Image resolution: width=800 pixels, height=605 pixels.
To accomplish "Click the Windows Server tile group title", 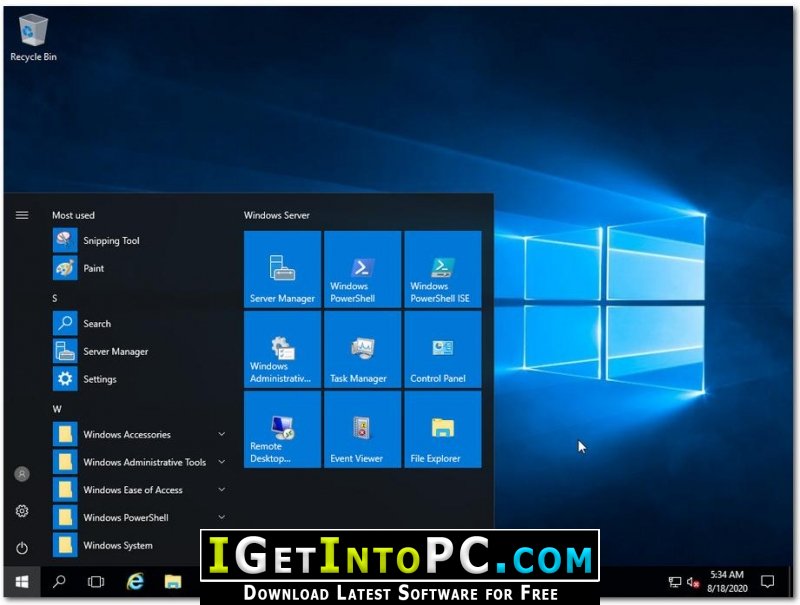I will click(277, 215).
